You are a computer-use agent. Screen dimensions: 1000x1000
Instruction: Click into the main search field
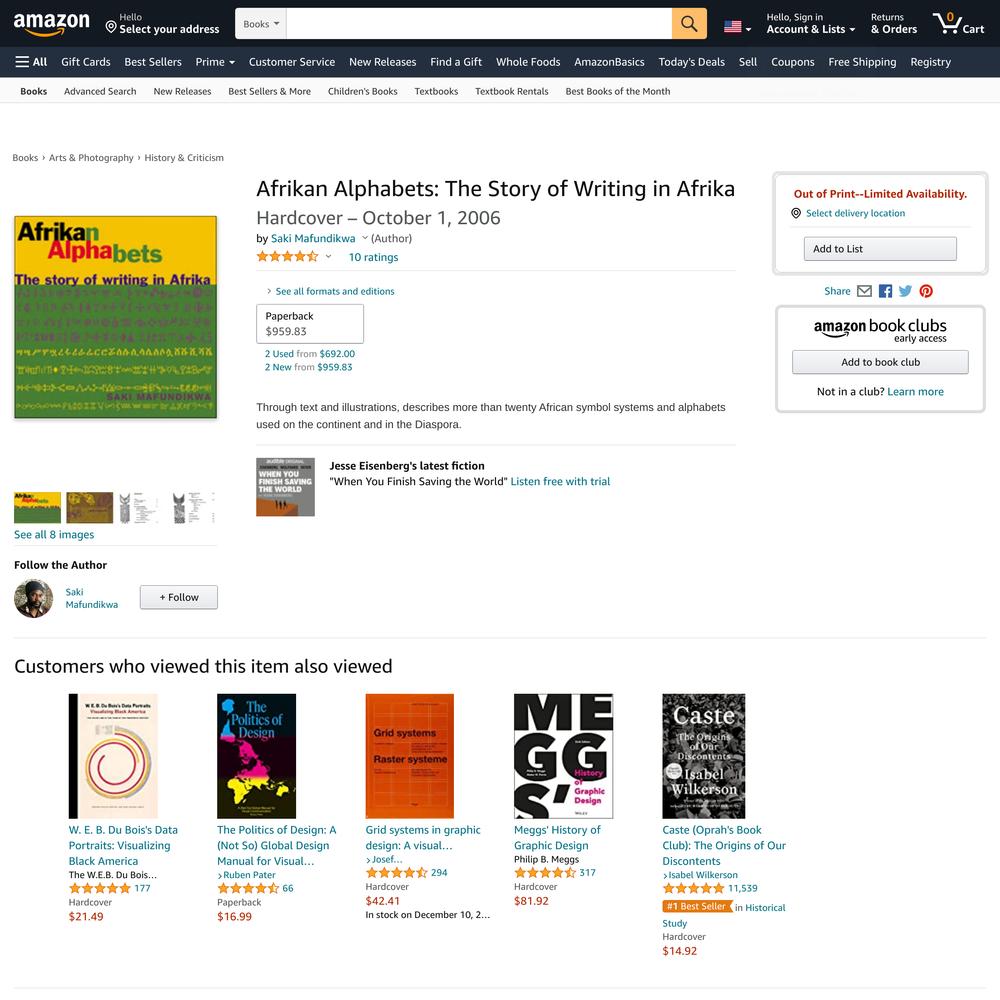click(479, 24)
